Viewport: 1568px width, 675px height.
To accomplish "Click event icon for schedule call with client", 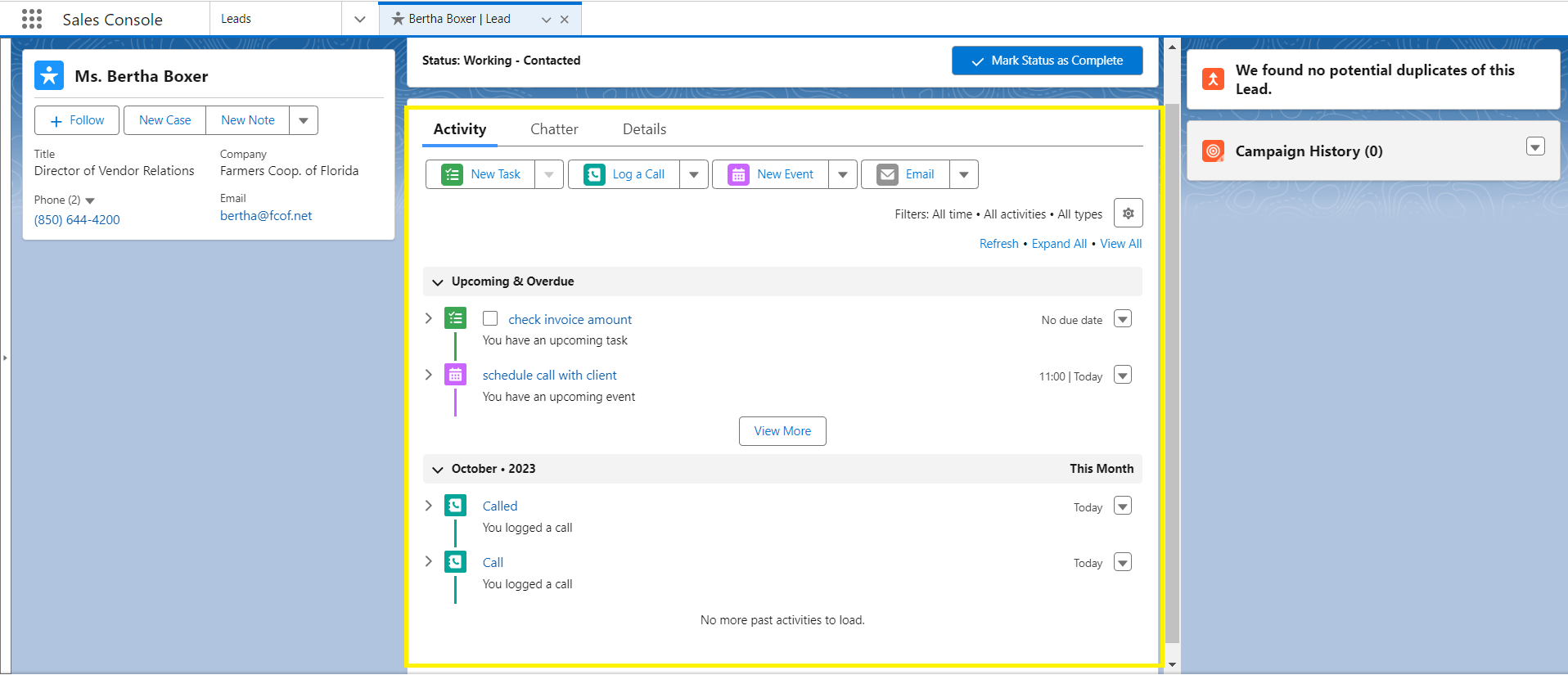I will click(455, 375).
